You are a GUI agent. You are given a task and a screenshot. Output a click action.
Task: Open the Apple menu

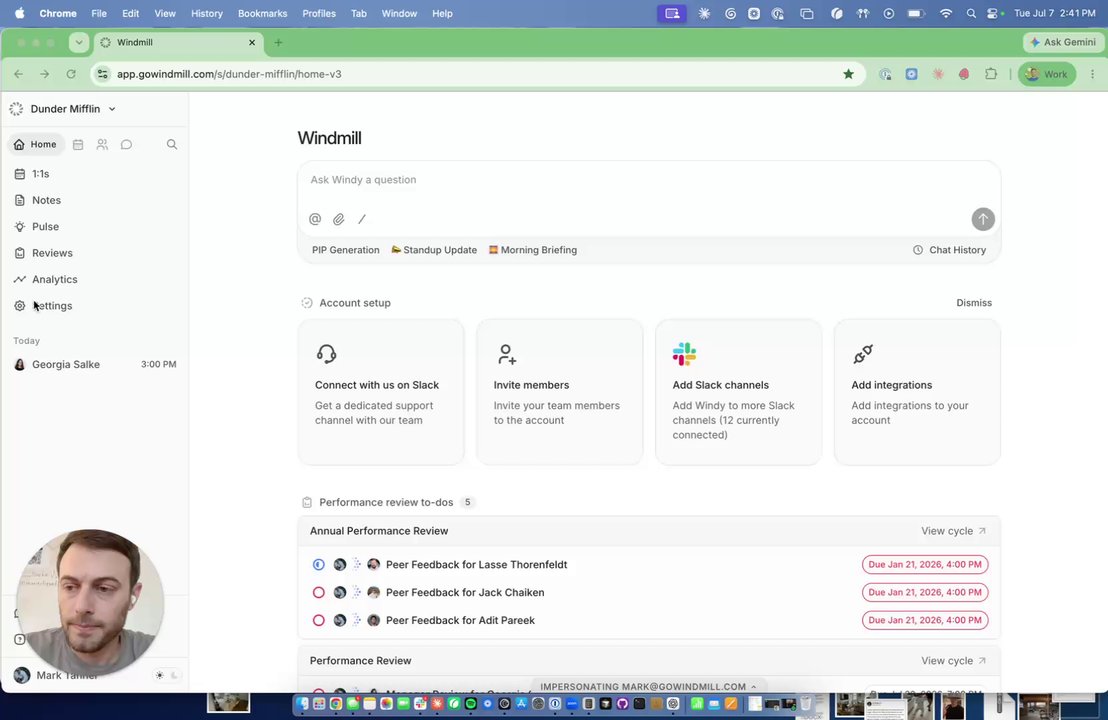pyautogui.click(x=20, y=13)
